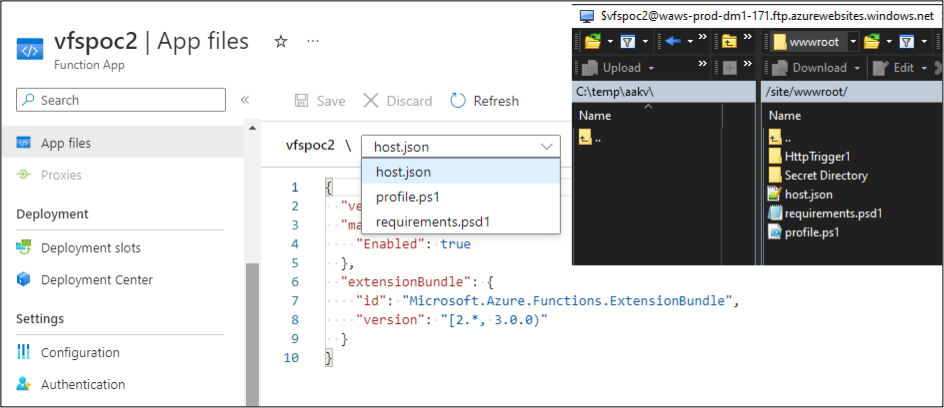Select requirements.psd1 in the dropdown list
944x408 pixels.
pyautogui.click(x=461, y=221)
